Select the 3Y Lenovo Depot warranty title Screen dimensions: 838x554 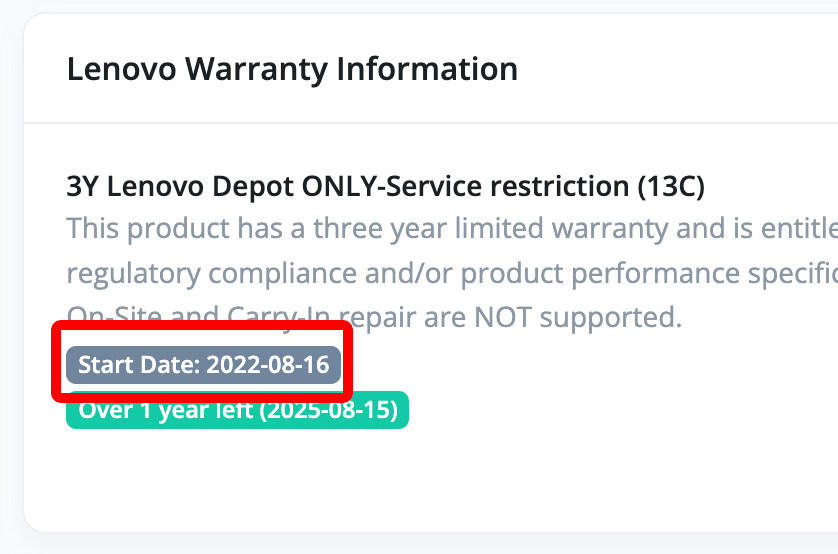tap(385, 186)
